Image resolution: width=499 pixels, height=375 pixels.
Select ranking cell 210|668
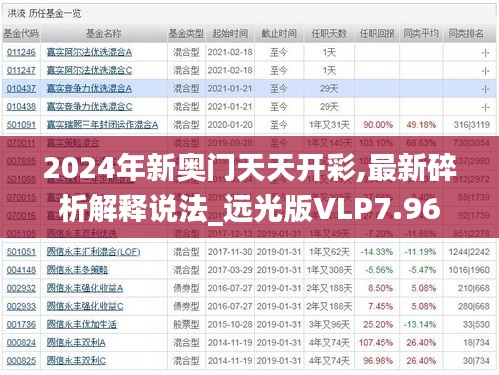474,288
